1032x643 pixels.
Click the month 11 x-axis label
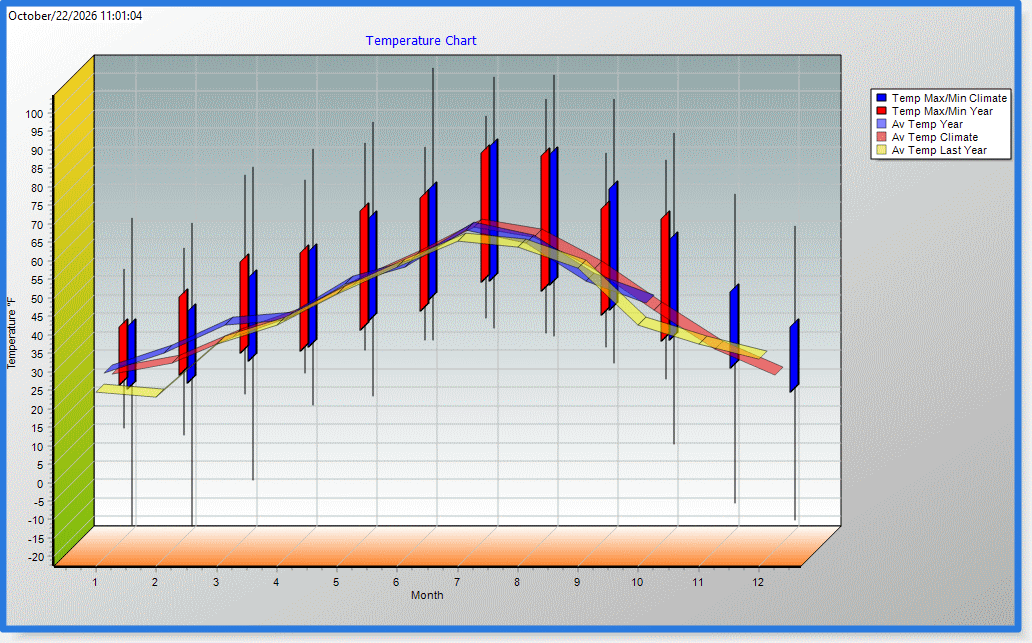698,582
